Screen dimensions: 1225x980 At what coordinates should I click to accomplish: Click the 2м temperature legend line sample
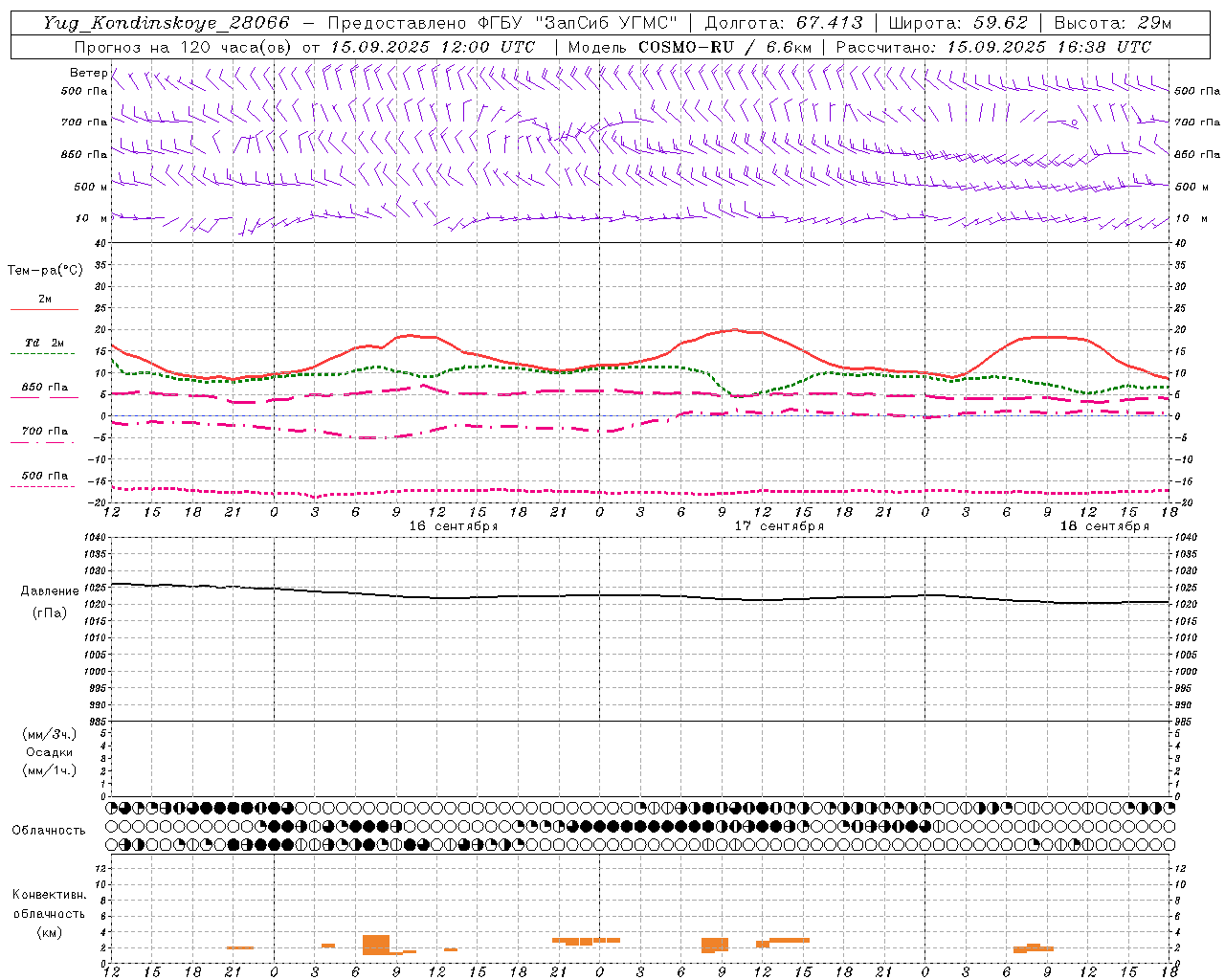(44, 309)
